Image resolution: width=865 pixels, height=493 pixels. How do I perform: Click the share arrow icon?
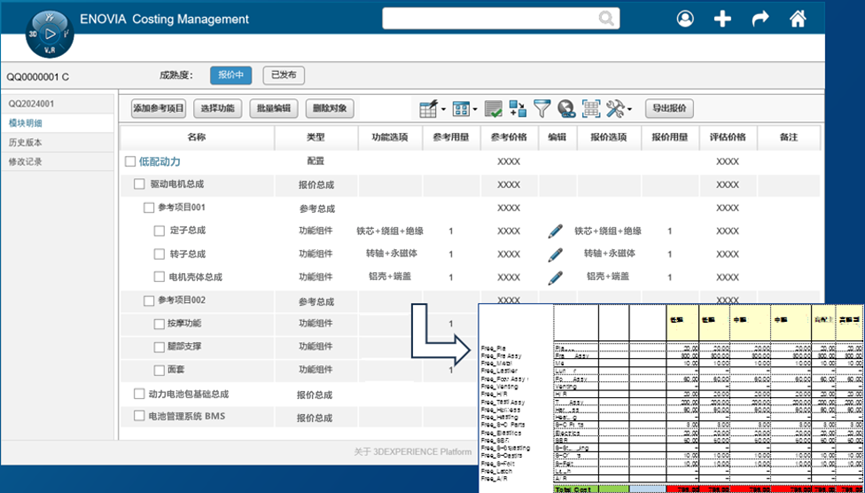click(760, 19)
